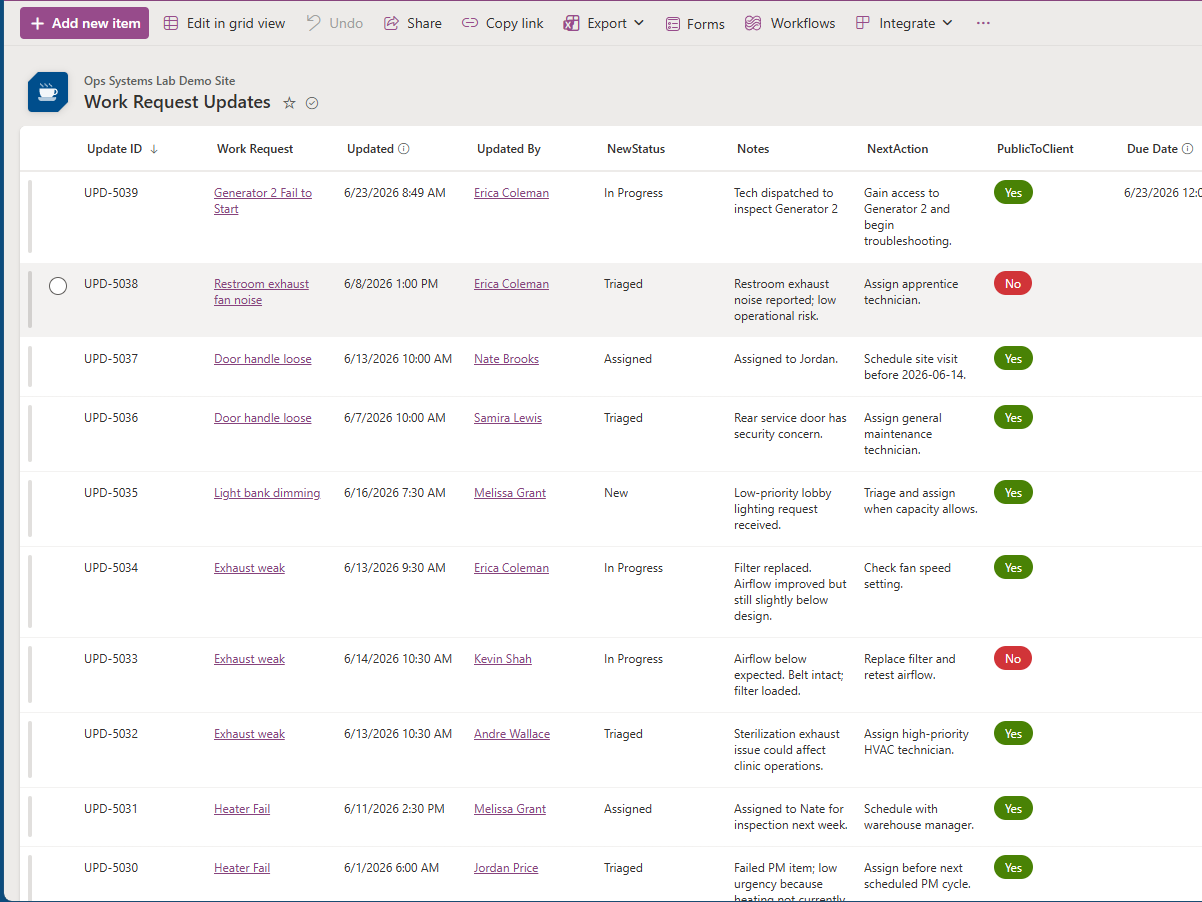Open Restroom exhaust fan noise link

[x=261, y=292]
